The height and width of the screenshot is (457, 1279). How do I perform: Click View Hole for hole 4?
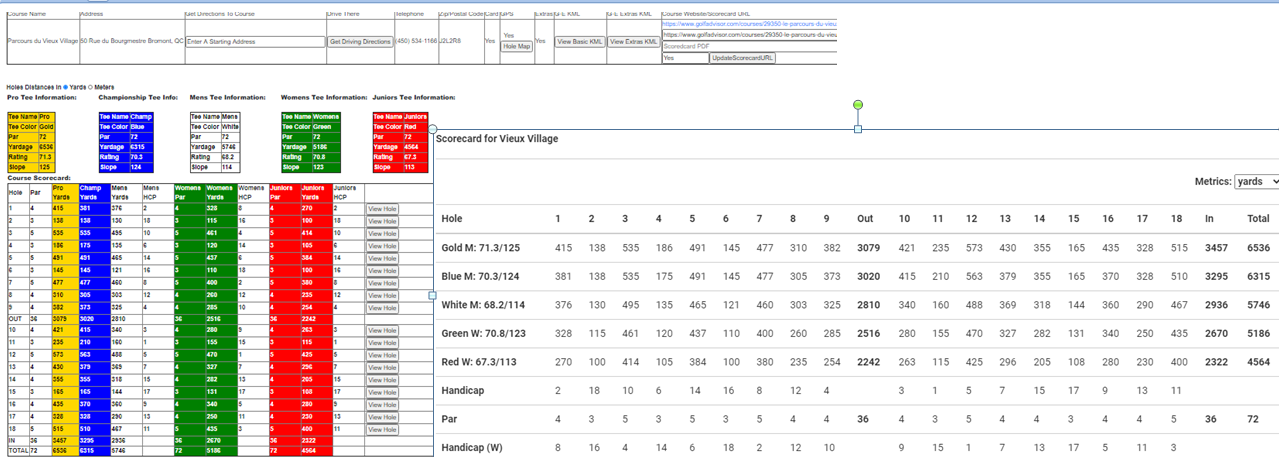(382, 246)
